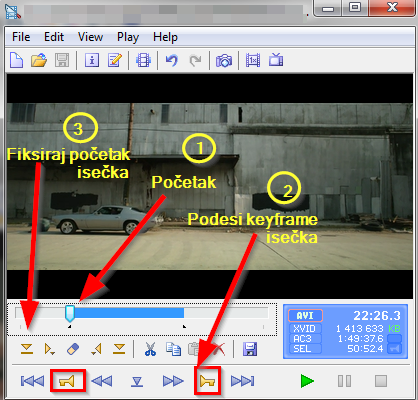
Task: Open a video with the folder icon
Action: click(39, 60)
